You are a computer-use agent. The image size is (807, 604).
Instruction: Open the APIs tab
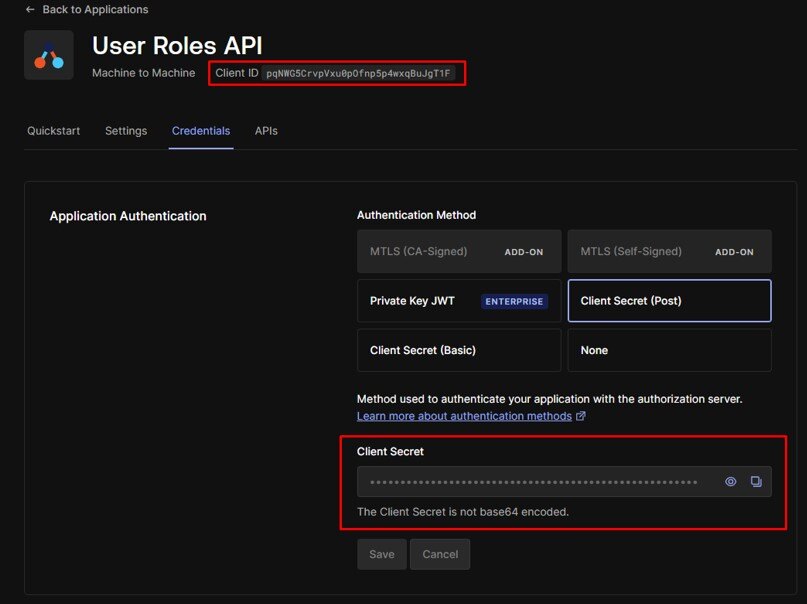[266, 131]
